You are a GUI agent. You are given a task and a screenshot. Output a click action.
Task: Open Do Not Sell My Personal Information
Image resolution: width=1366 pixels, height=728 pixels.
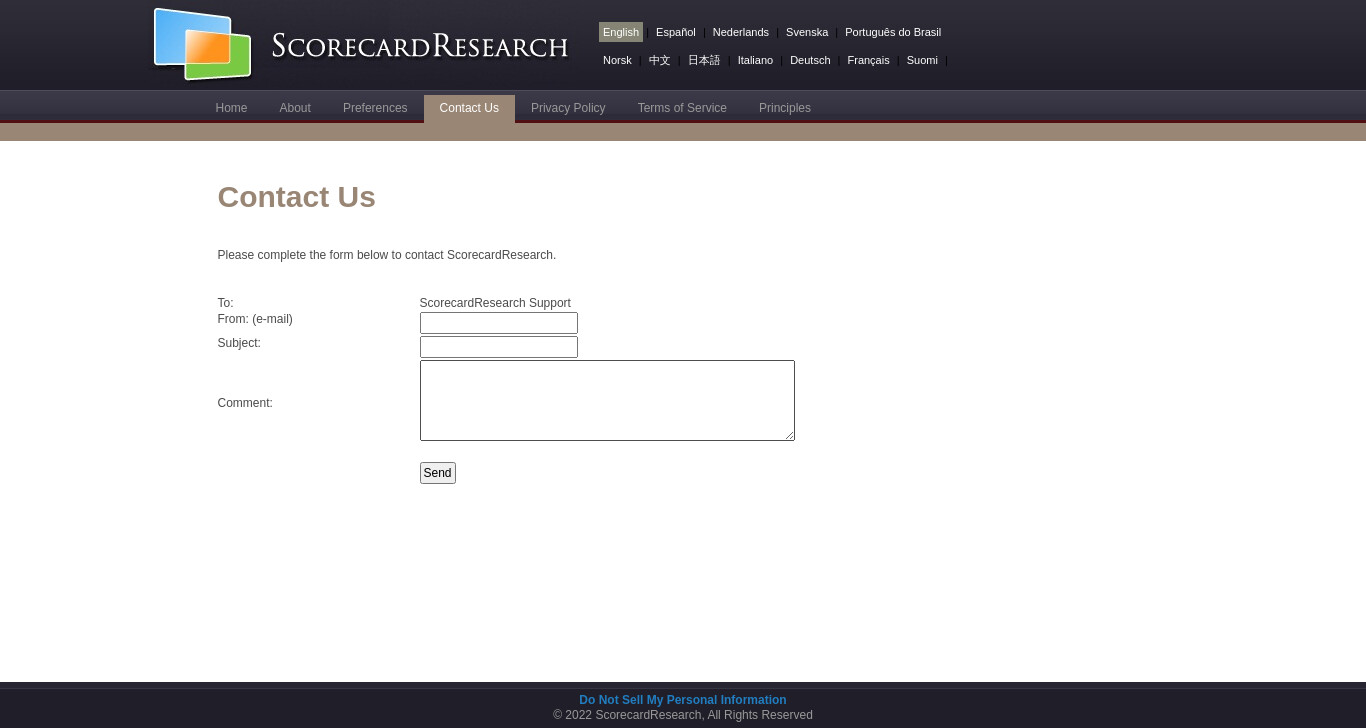683,700
